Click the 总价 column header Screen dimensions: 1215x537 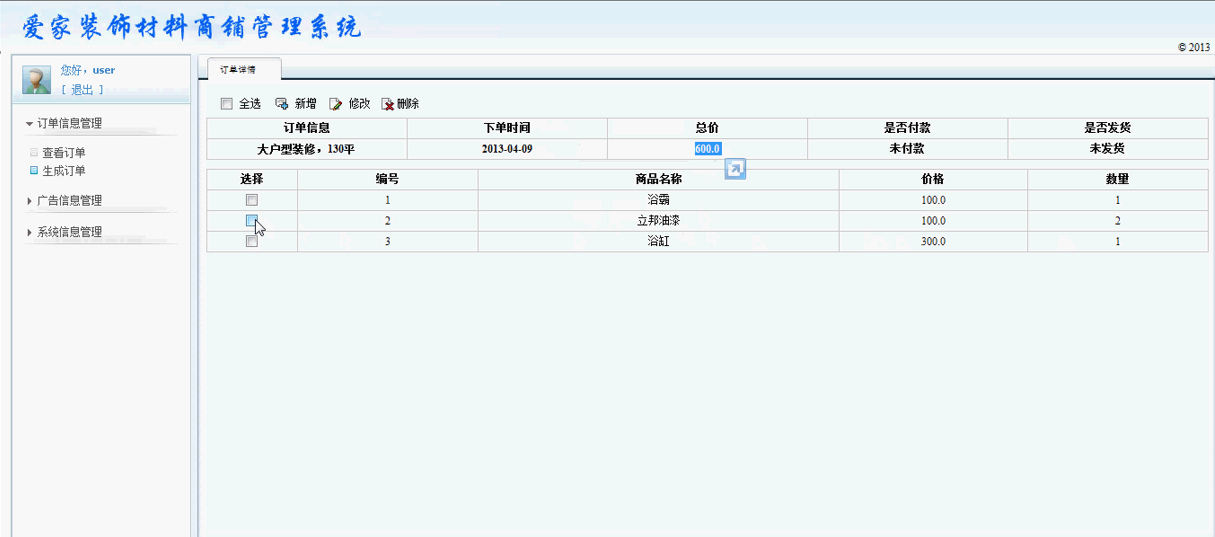(x=707, y=128)
